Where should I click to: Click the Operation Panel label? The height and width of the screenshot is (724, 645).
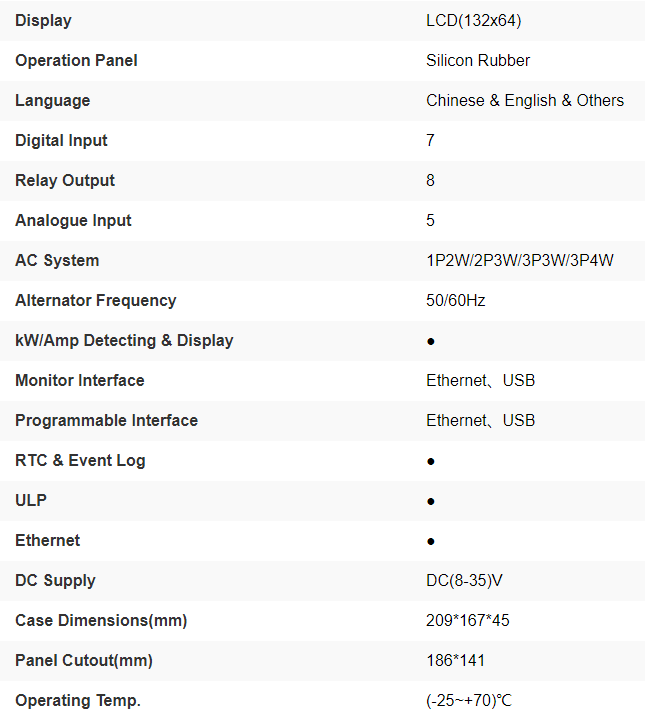[76, 60]
